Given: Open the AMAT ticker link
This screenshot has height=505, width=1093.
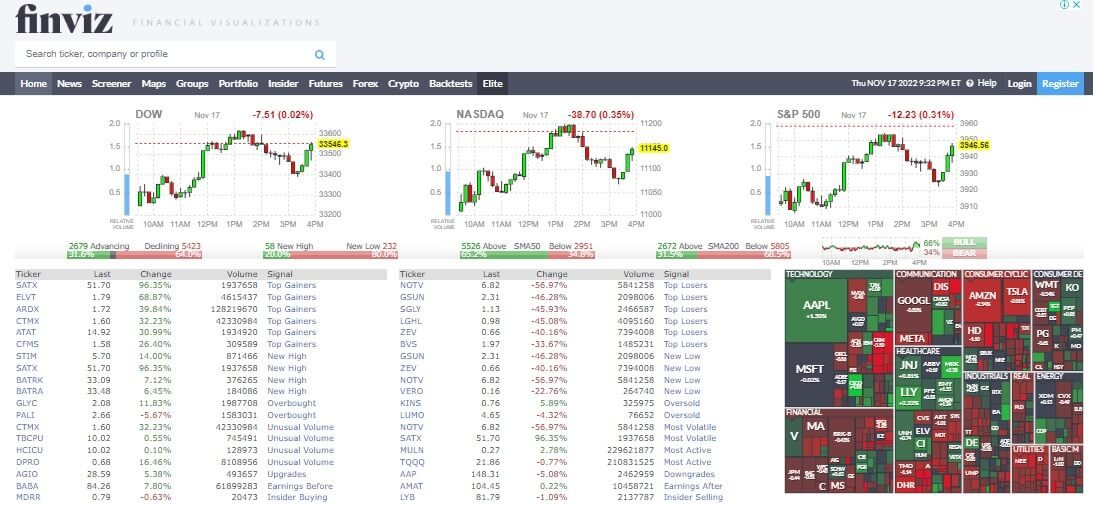Looking at the screenshot, I should point(411,486).
